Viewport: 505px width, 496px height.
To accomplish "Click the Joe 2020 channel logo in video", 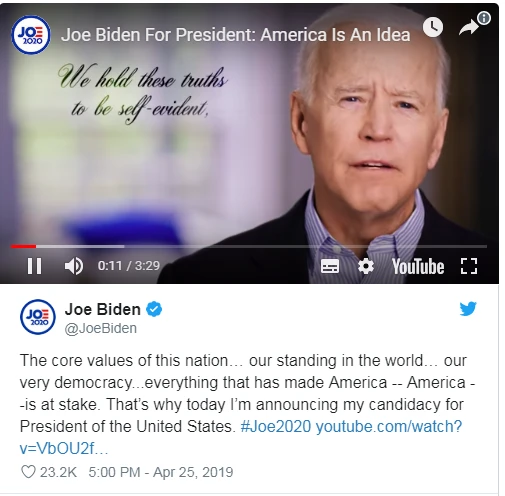I will coord(31,35).
